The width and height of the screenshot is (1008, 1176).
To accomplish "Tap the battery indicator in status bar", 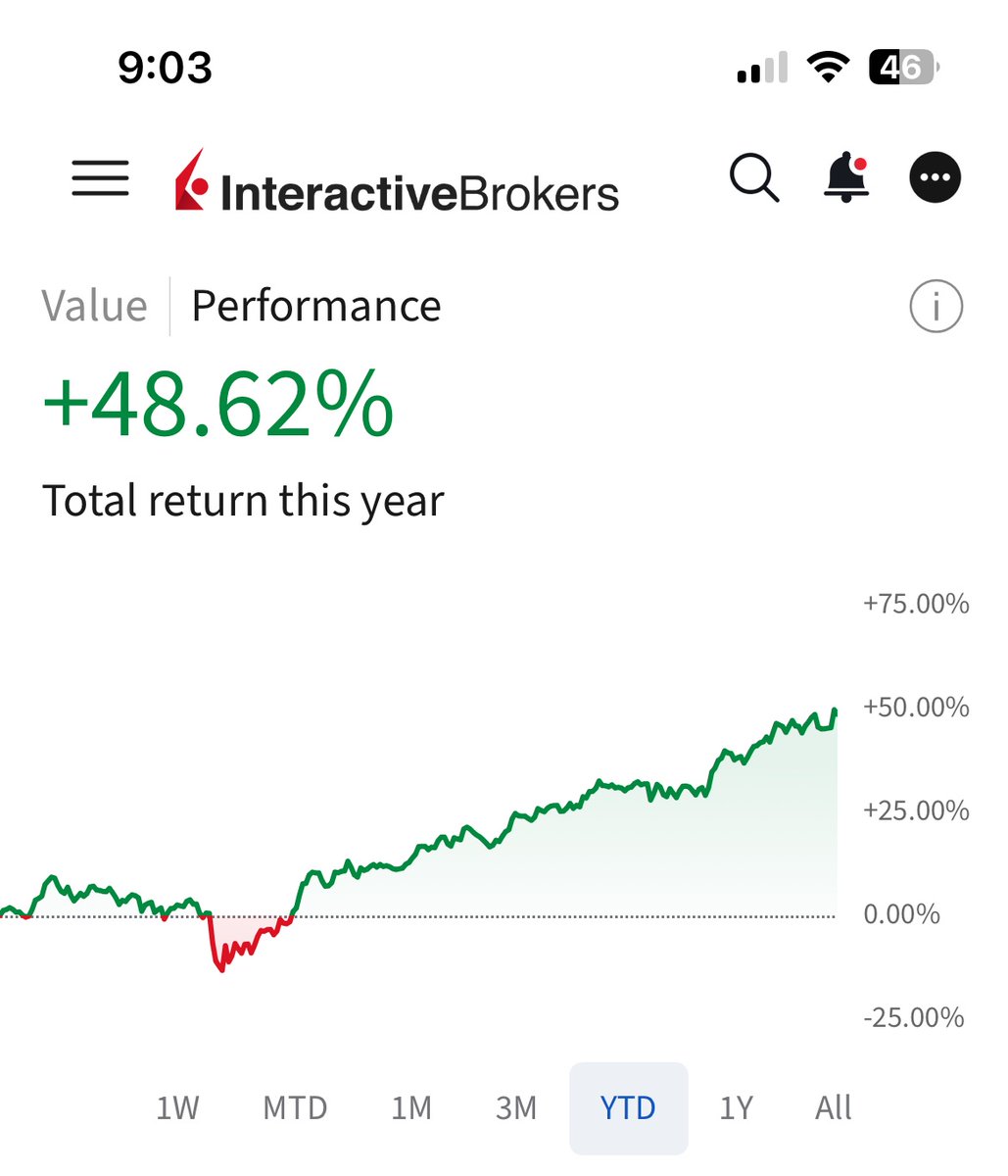I will pos(904,68).
